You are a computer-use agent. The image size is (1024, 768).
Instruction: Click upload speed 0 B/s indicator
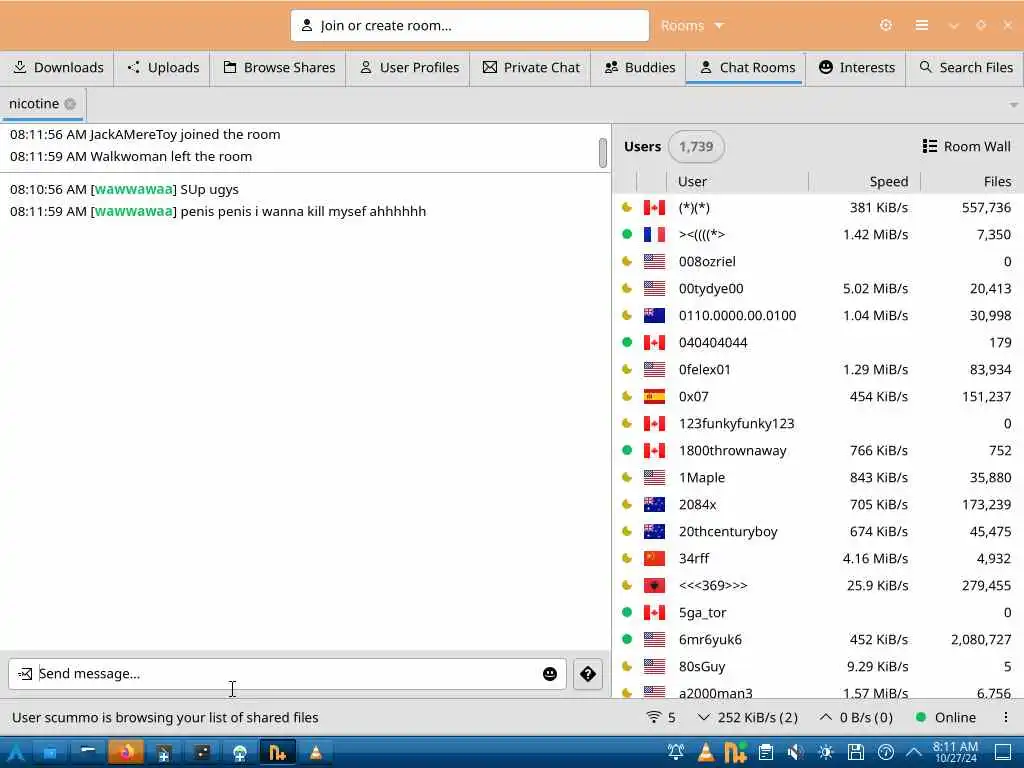pyautogui.click(x=856, y=718)
